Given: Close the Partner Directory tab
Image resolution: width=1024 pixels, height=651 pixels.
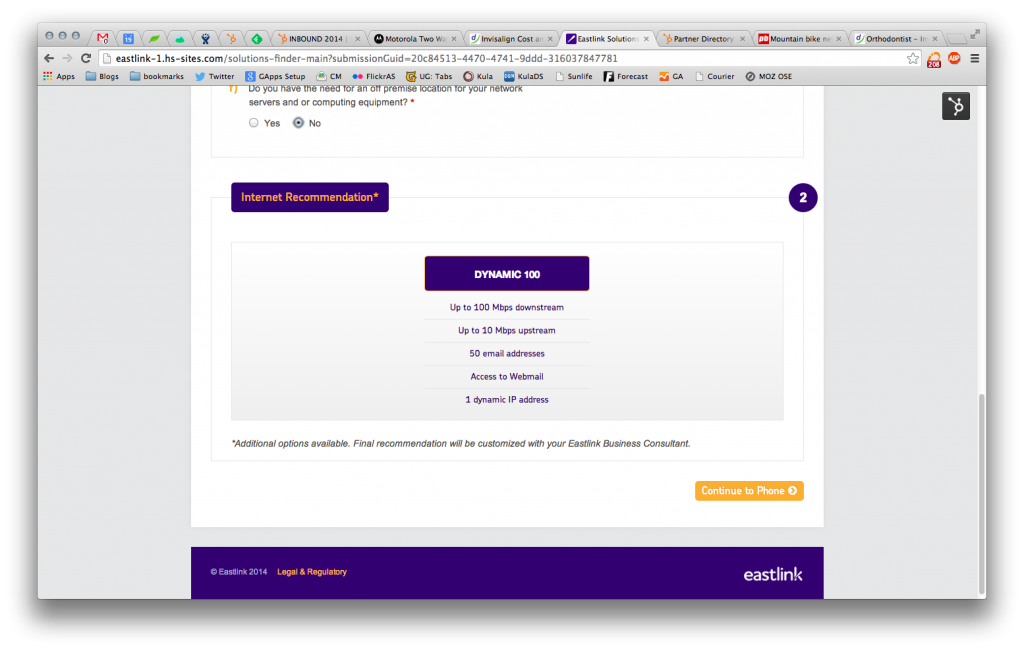Looking at the screenshot, I should click(x=742, y=39).
